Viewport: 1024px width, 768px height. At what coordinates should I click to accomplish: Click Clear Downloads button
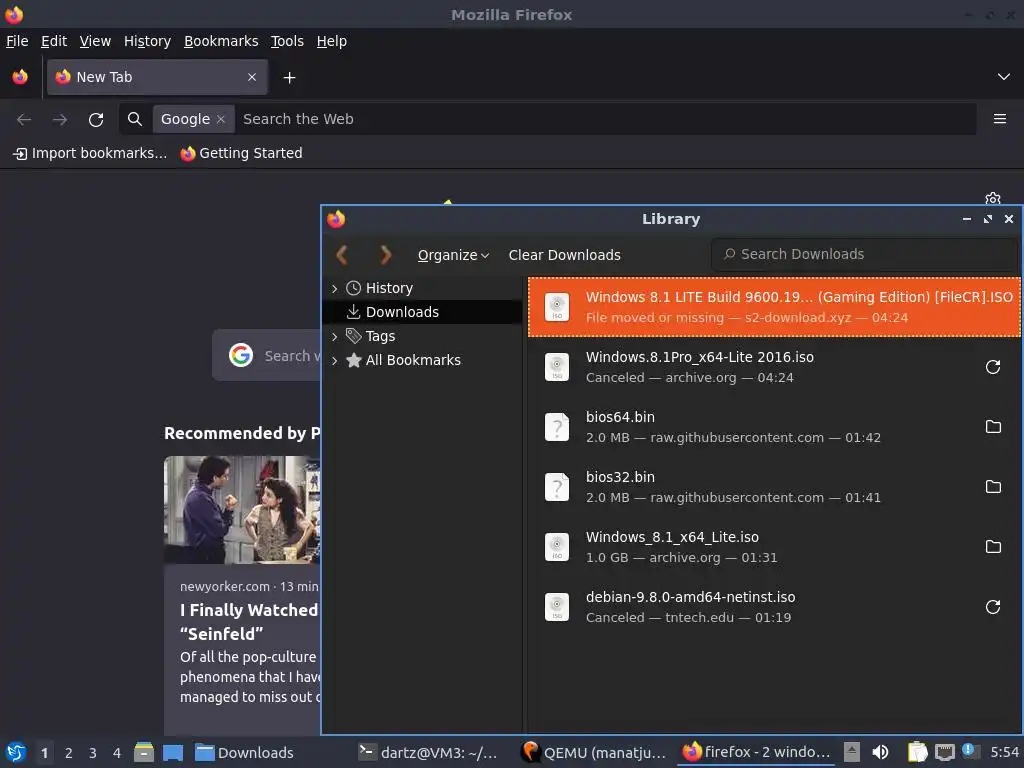click(x=565, y=255)
